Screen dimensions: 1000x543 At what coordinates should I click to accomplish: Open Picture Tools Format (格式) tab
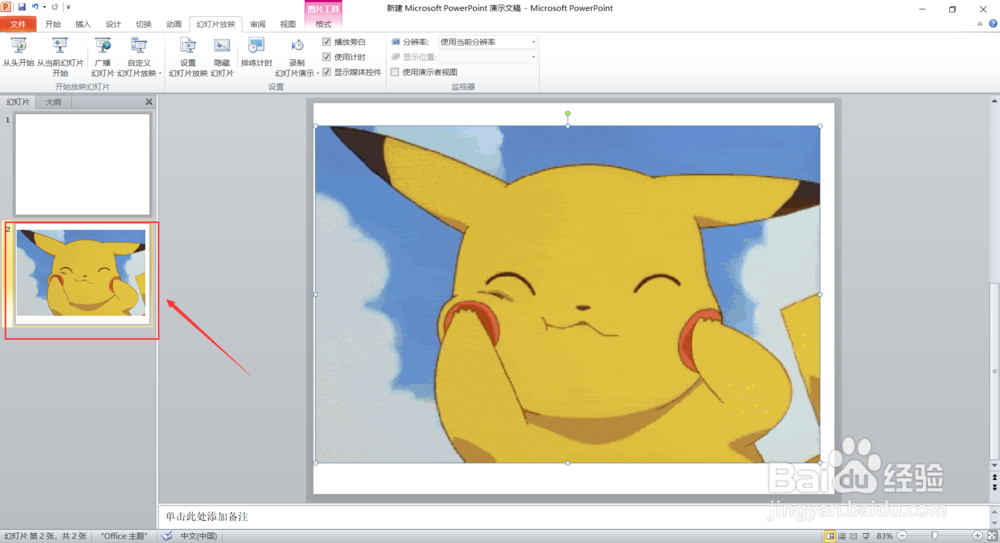point(323,24)
